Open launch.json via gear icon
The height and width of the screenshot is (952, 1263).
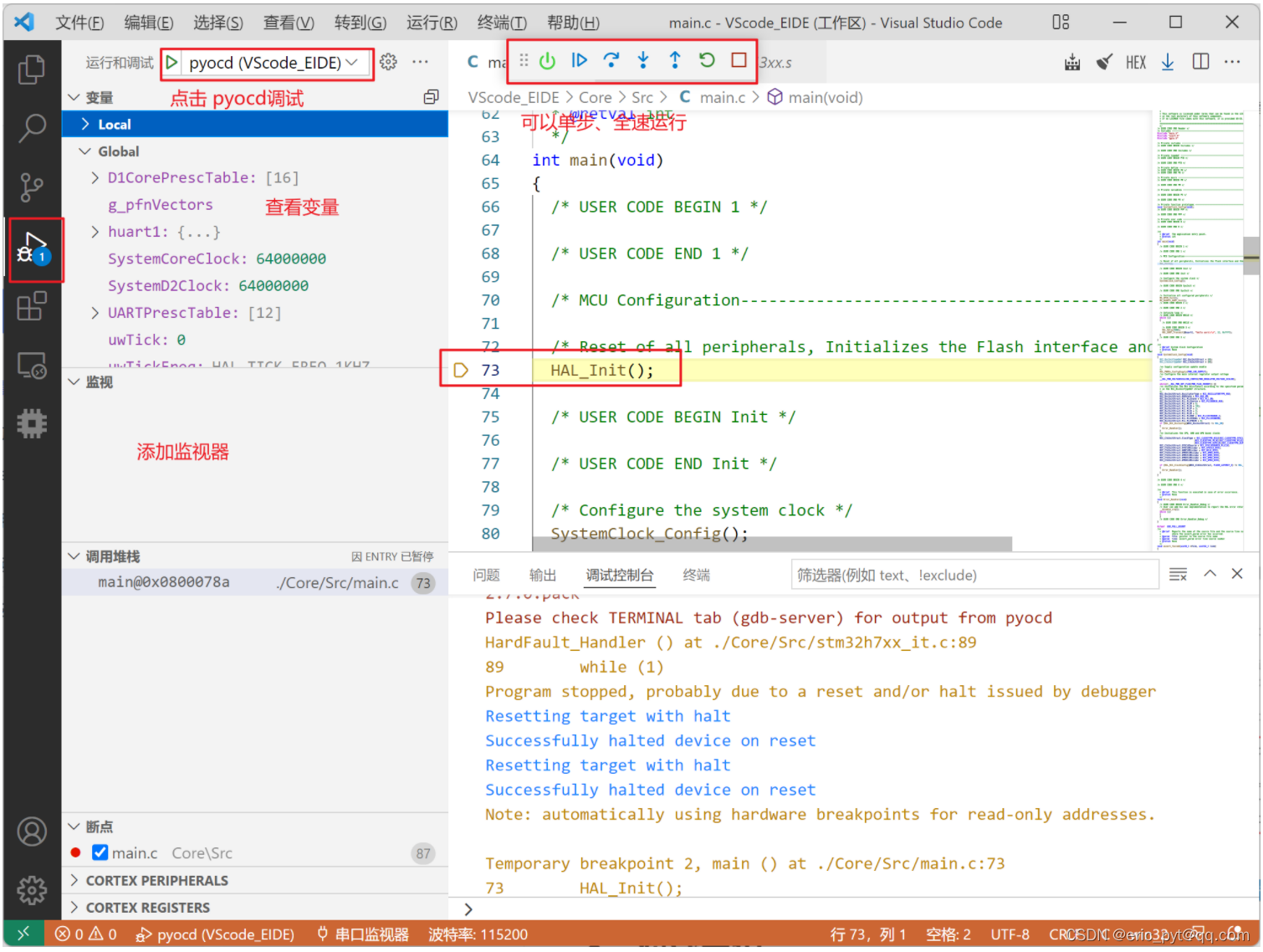[x=388, y=62]
